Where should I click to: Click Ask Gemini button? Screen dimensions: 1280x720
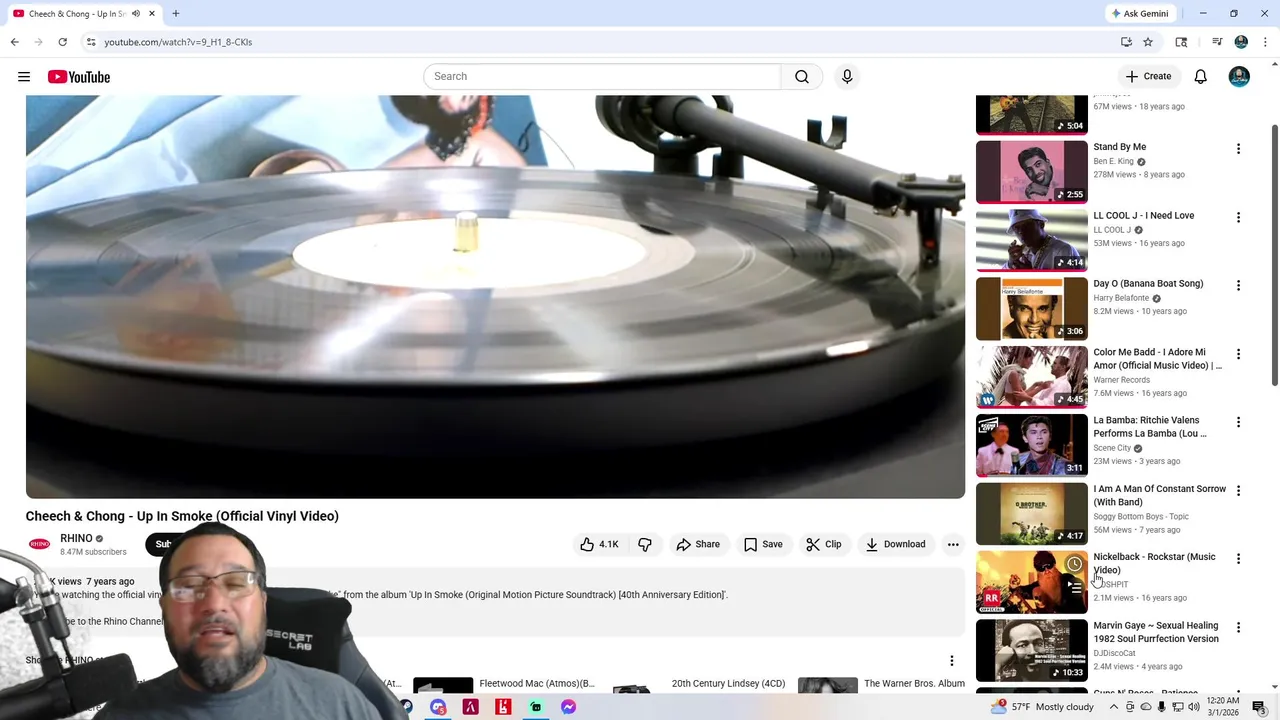click(x=1140, y=14)
